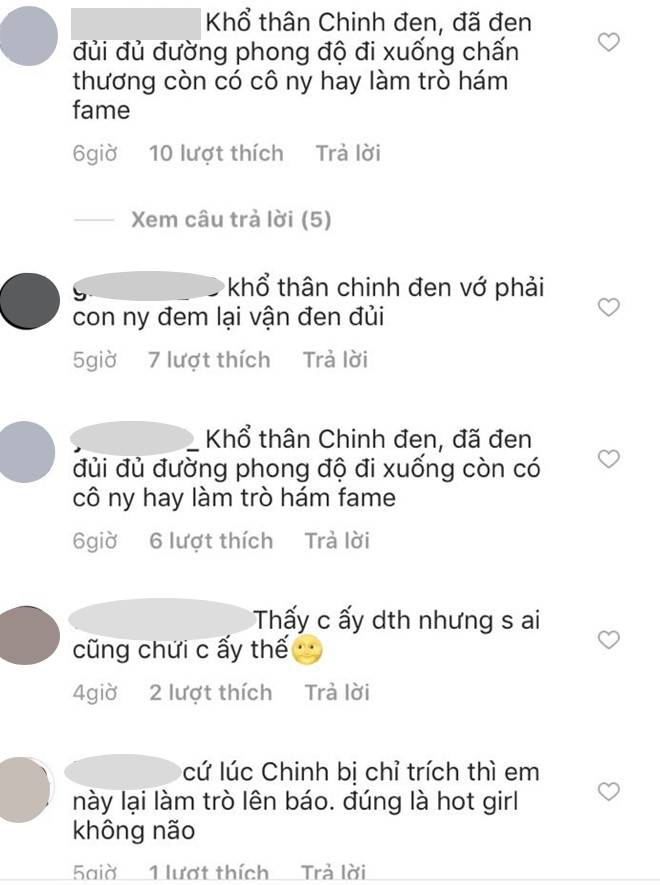Open brownish avatar beside 'Thấy c ấy' comment
660x885 pixels.
29,635
